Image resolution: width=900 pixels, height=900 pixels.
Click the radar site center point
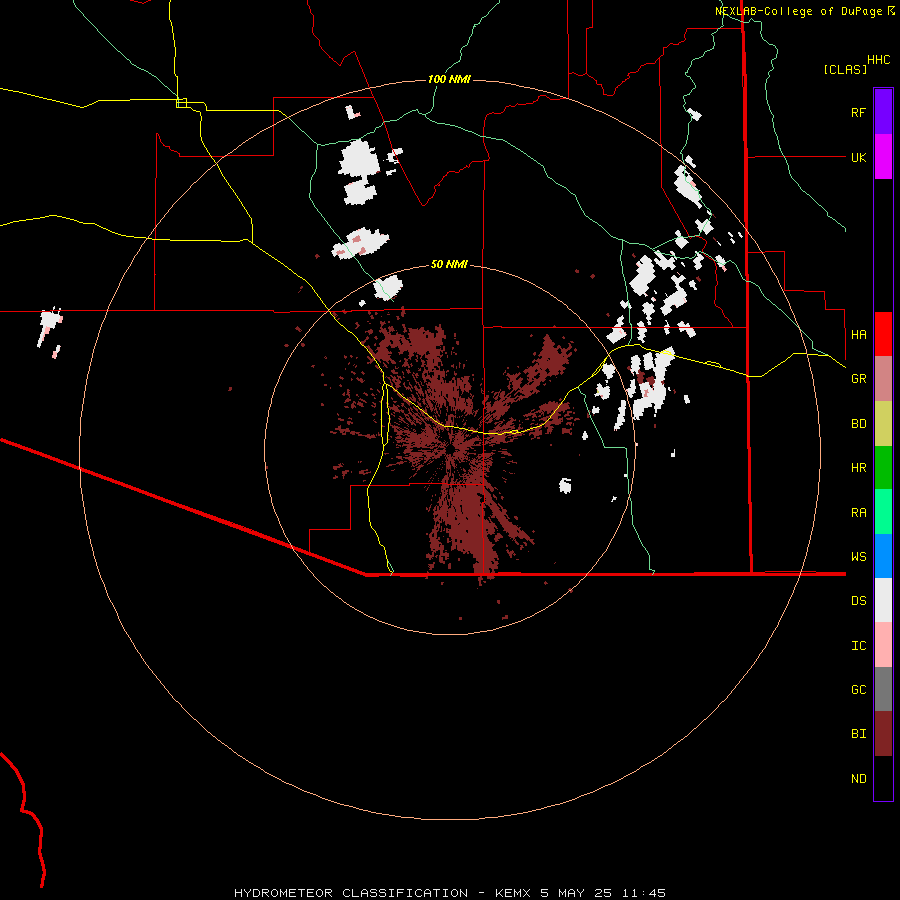tap(451, 448)
